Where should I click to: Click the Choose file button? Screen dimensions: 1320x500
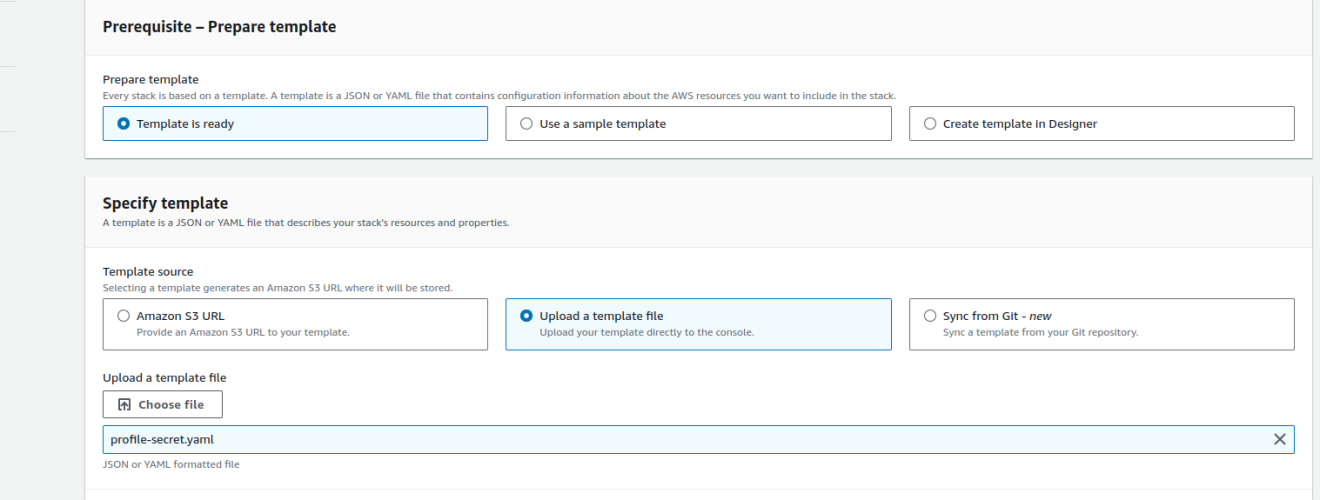tap(162, 405)
